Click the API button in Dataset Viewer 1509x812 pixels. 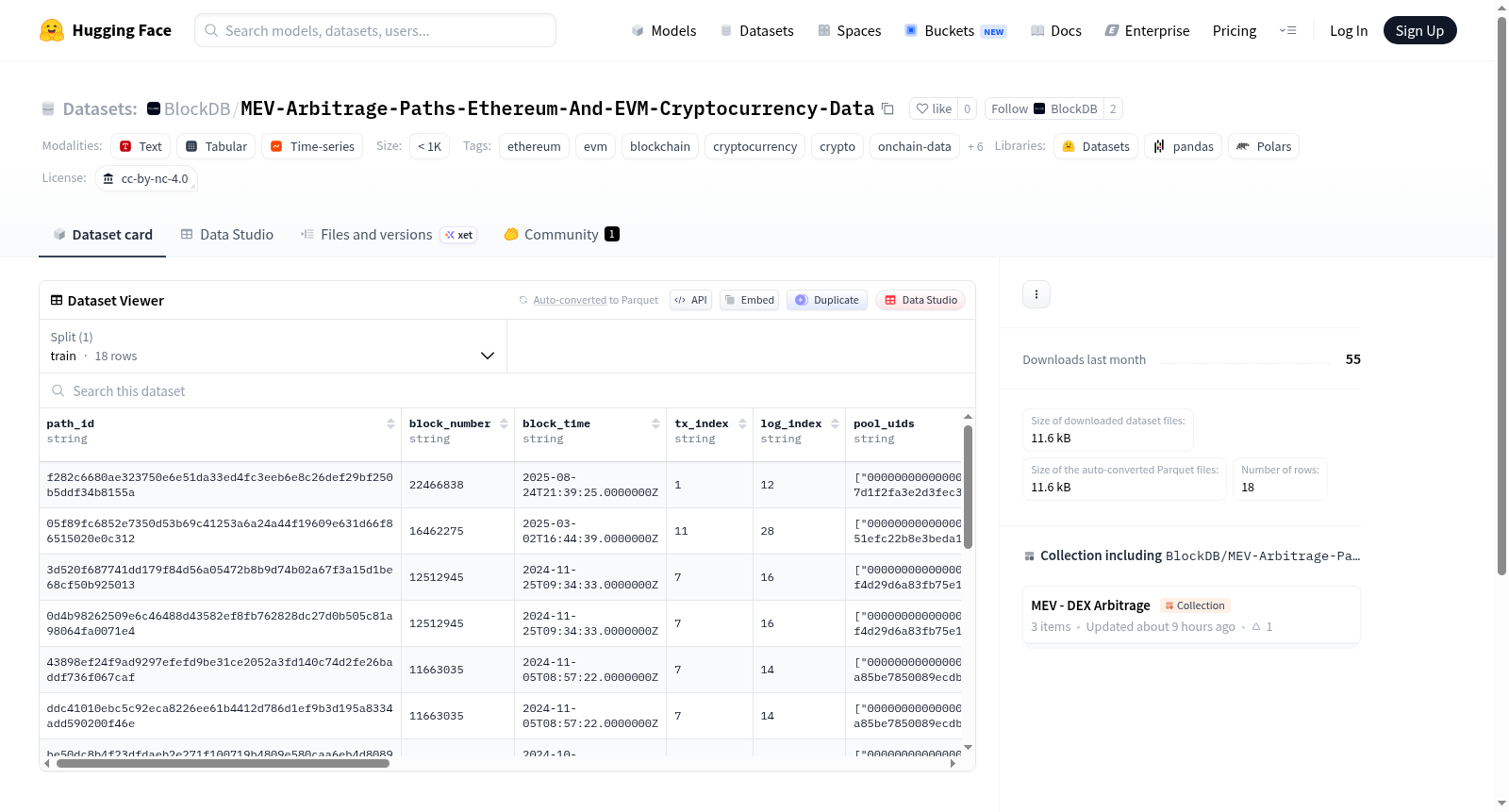click(690, 300)
